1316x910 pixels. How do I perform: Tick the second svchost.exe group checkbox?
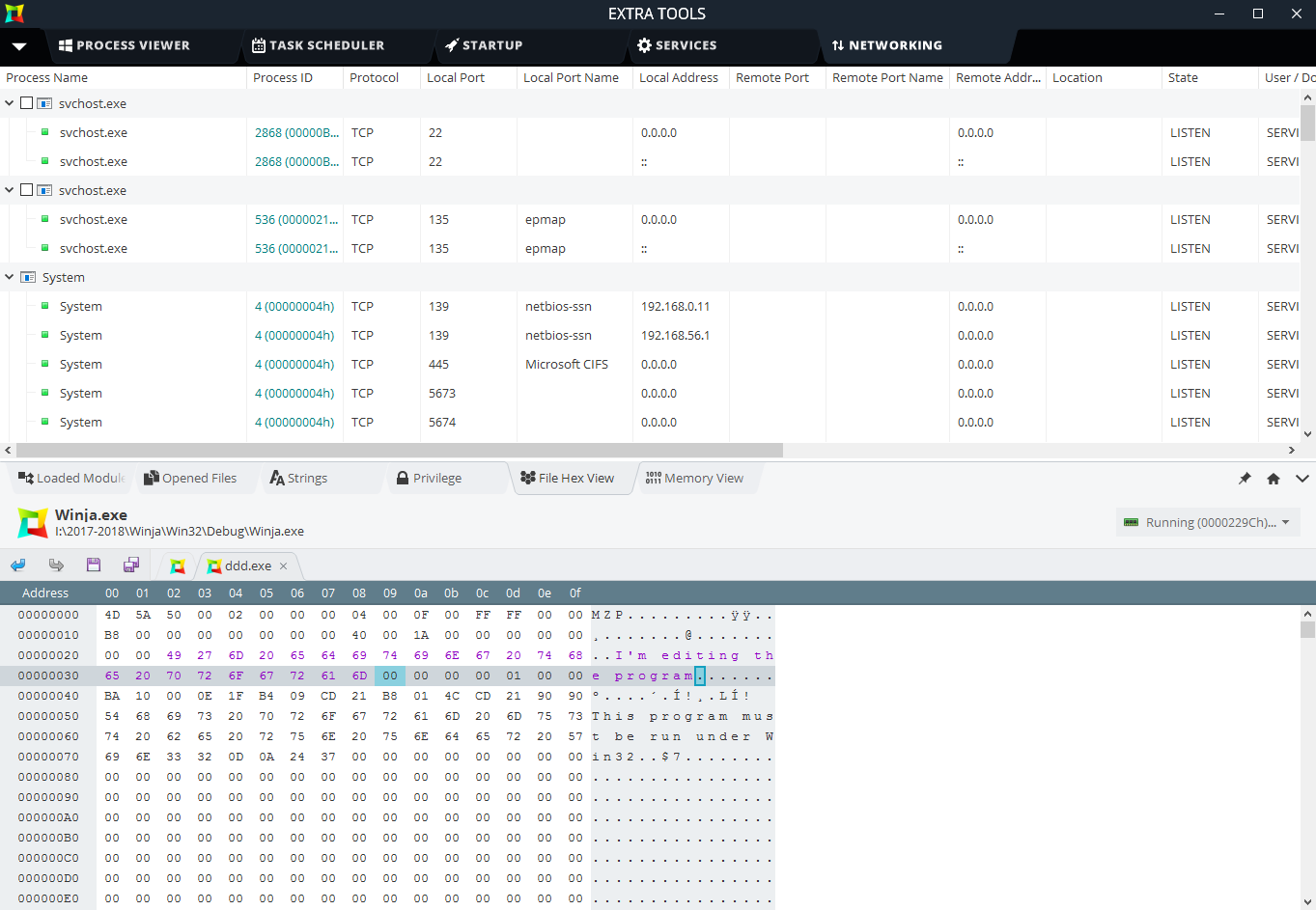(x=27, y=190)
